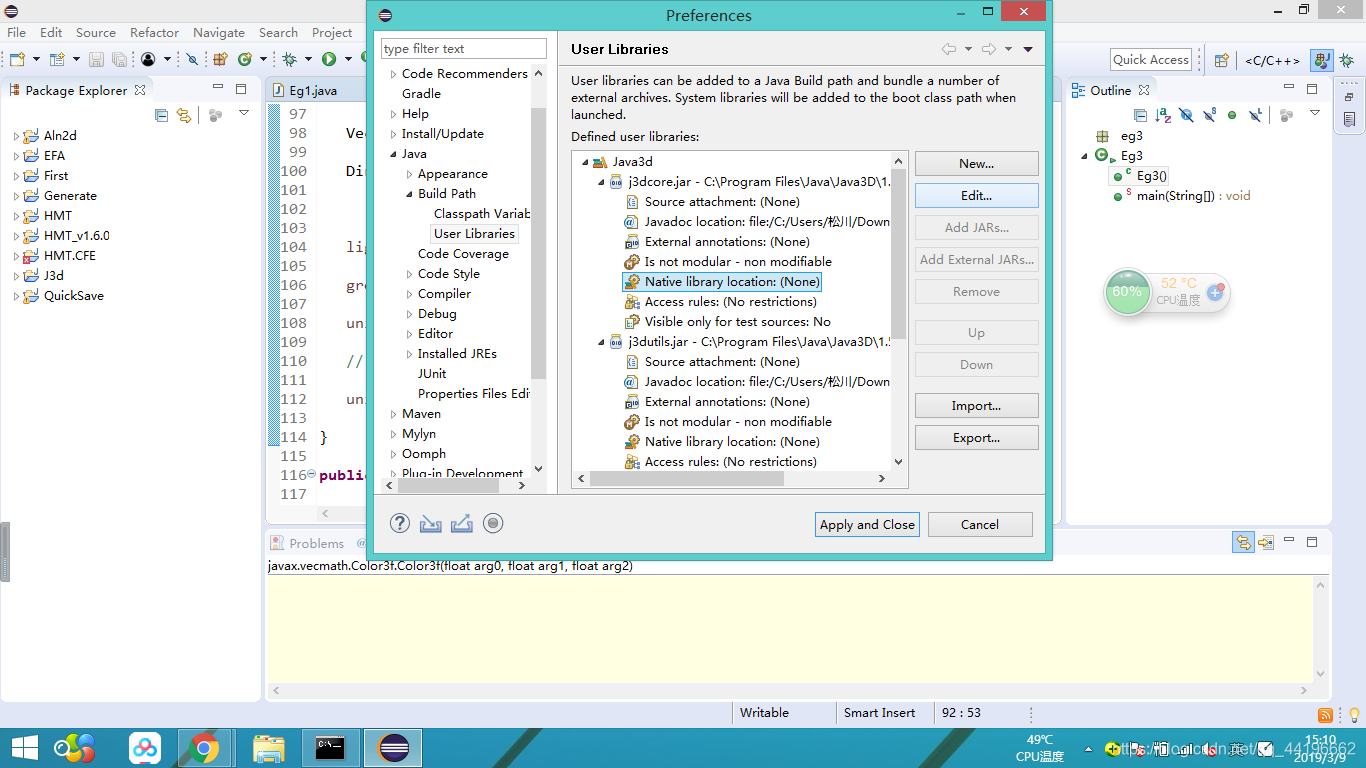This screenshot has width=1366, height=768.
Task: Click the Skip All Breakpoints toolbar icon
Action: pyautogui.click(x=193, y=60)
